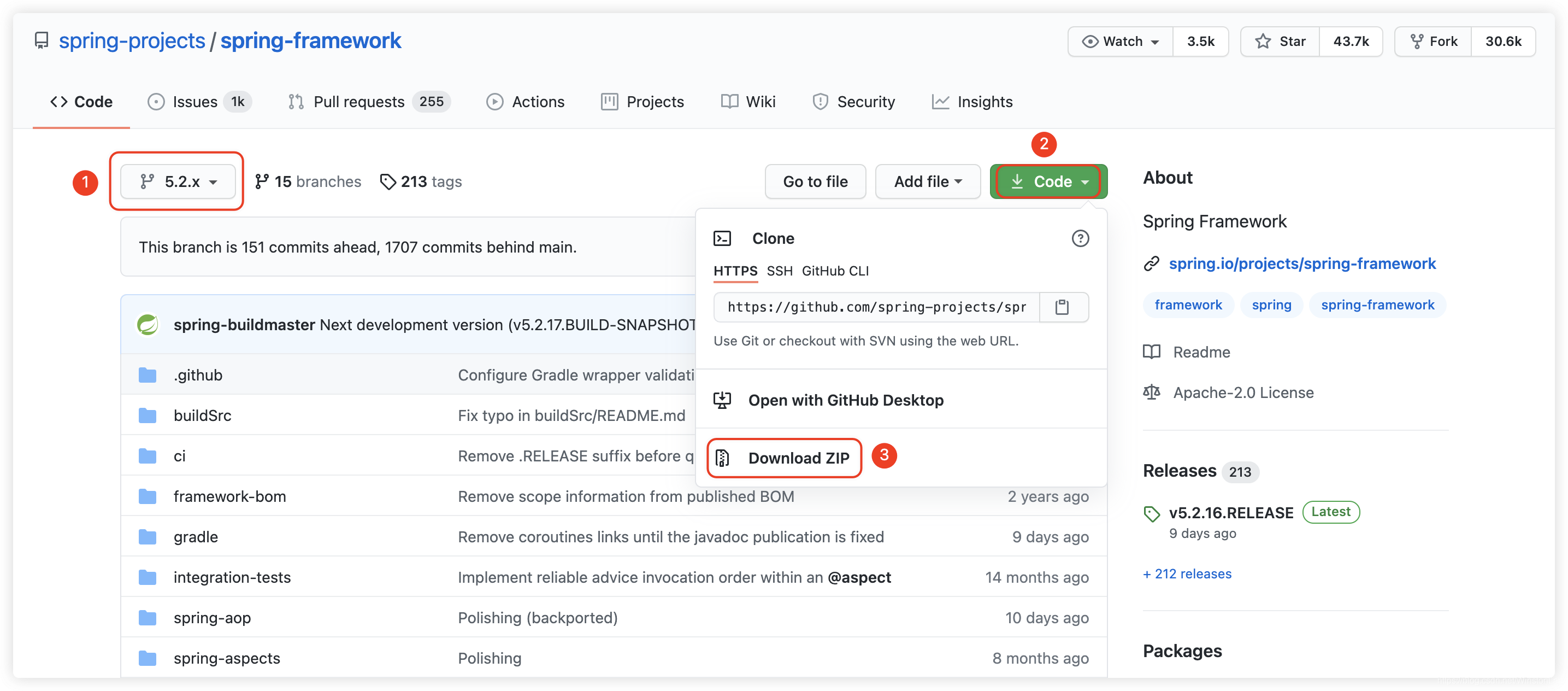Click the Clone help question mark icon
Image resolution: width=1568 pixels, height=691 pixels.
(1080, 238)
